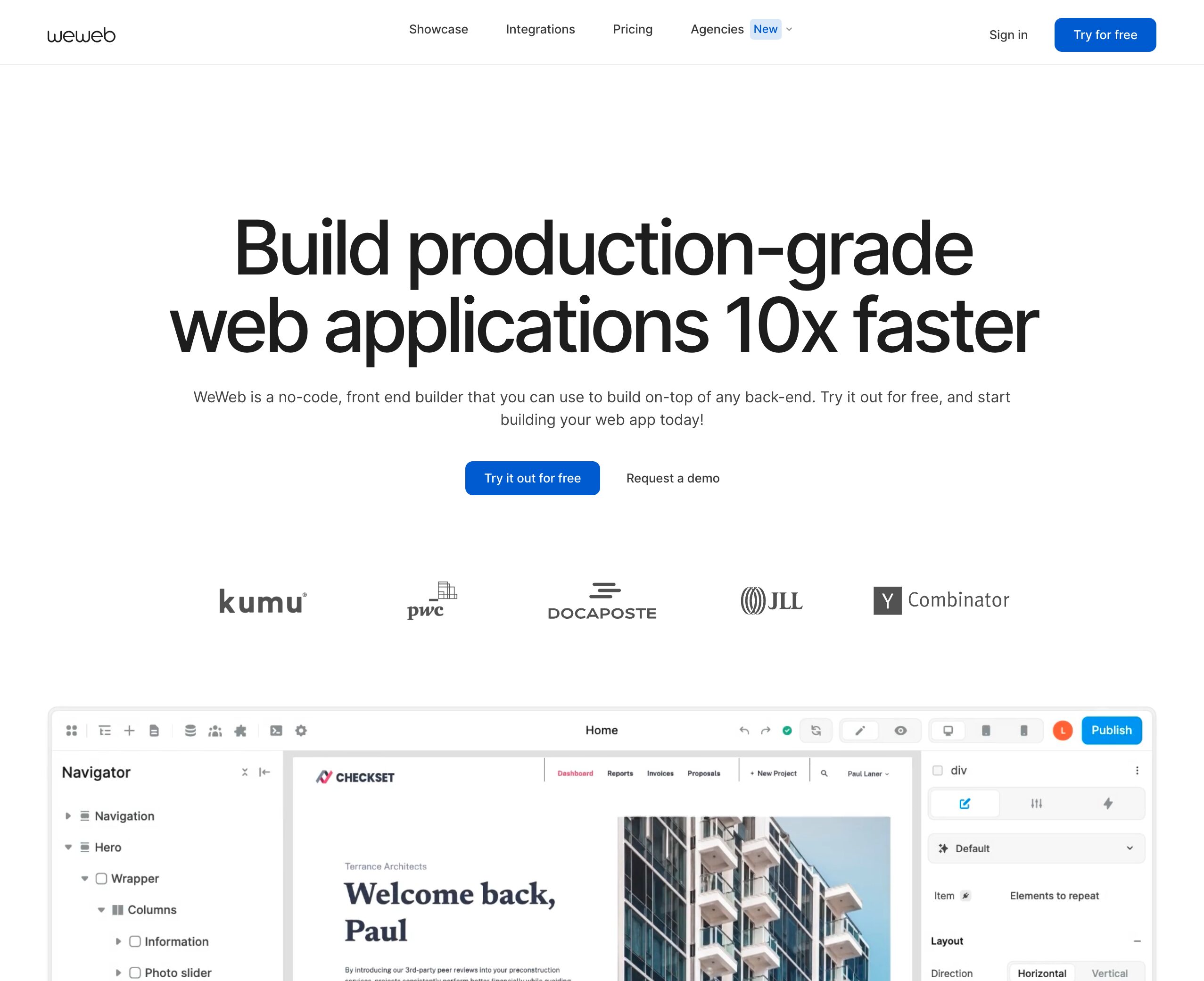The image size is (1204, 981).
Task: Open the Default state dropdown
Action: [1036, 848]
